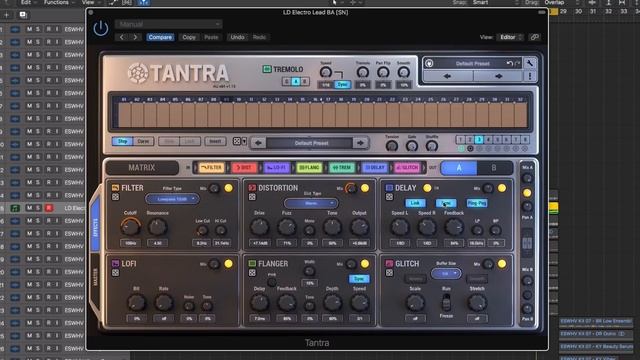Toggle the Tremolo Sync button
Image resolution: width=640 pixels, height=360 pixels.
[x=342, y=85]
